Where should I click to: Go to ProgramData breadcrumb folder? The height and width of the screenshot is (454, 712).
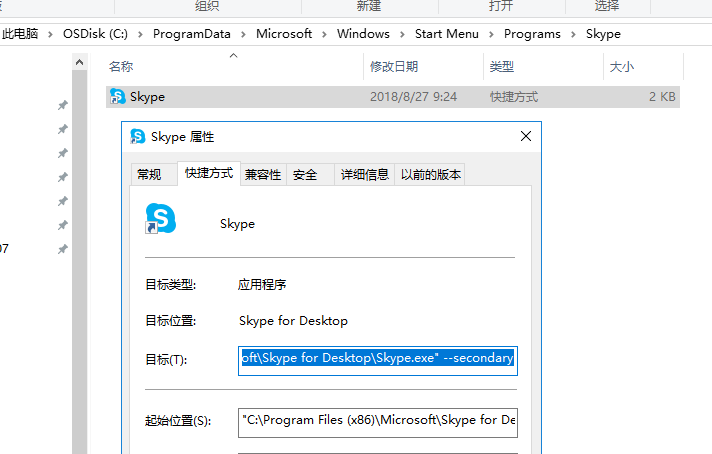point(192,34)
